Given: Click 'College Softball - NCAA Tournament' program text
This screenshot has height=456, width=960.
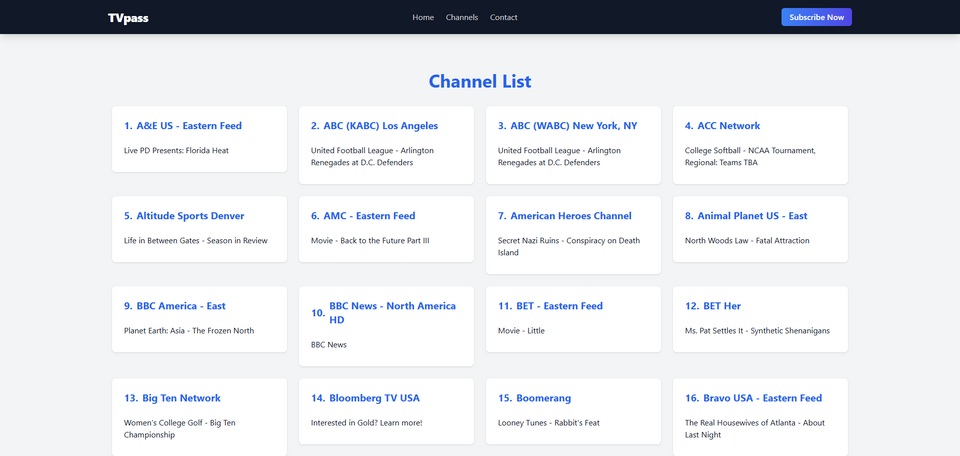Looking at the screenshot, I should [x=751, y=157].
